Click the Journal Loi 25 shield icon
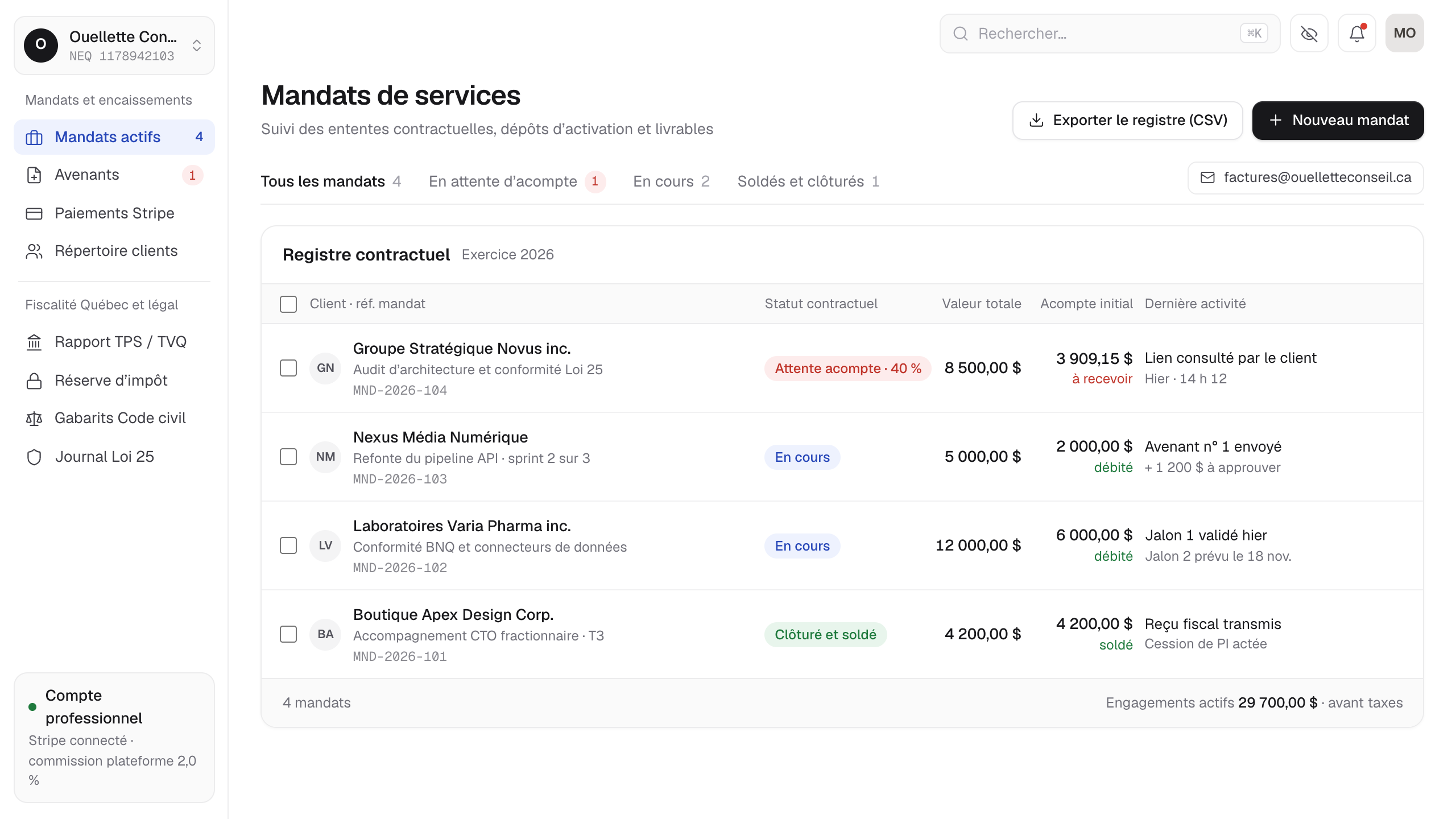The image size is (1456, 819). click(34, 457)
